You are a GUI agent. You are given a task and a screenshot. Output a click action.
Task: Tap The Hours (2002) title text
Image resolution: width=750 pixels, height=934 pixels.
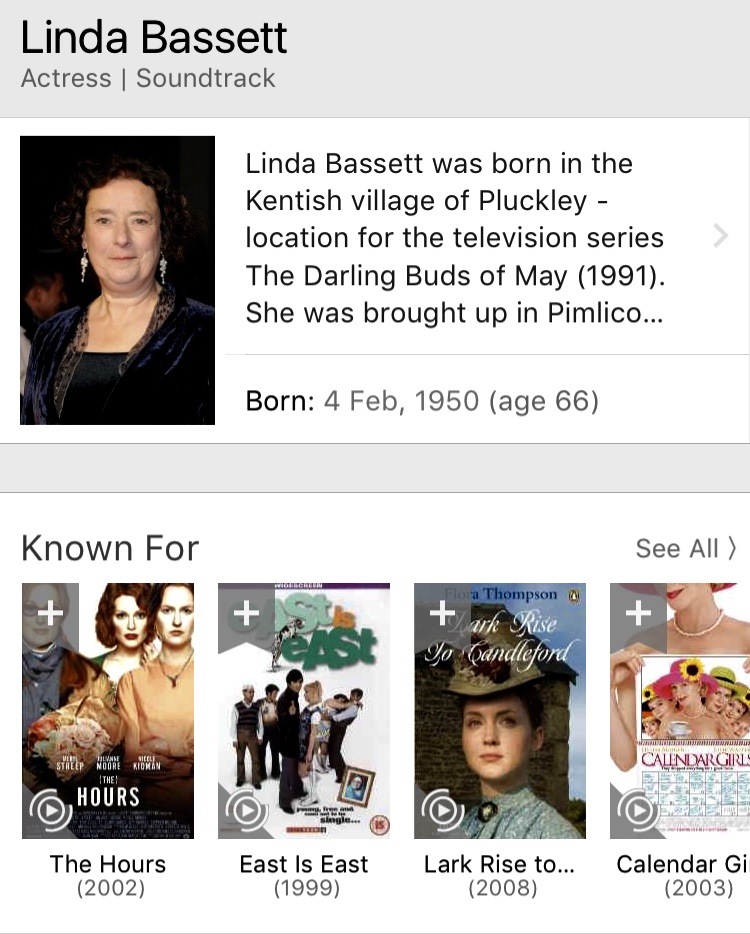108,875
